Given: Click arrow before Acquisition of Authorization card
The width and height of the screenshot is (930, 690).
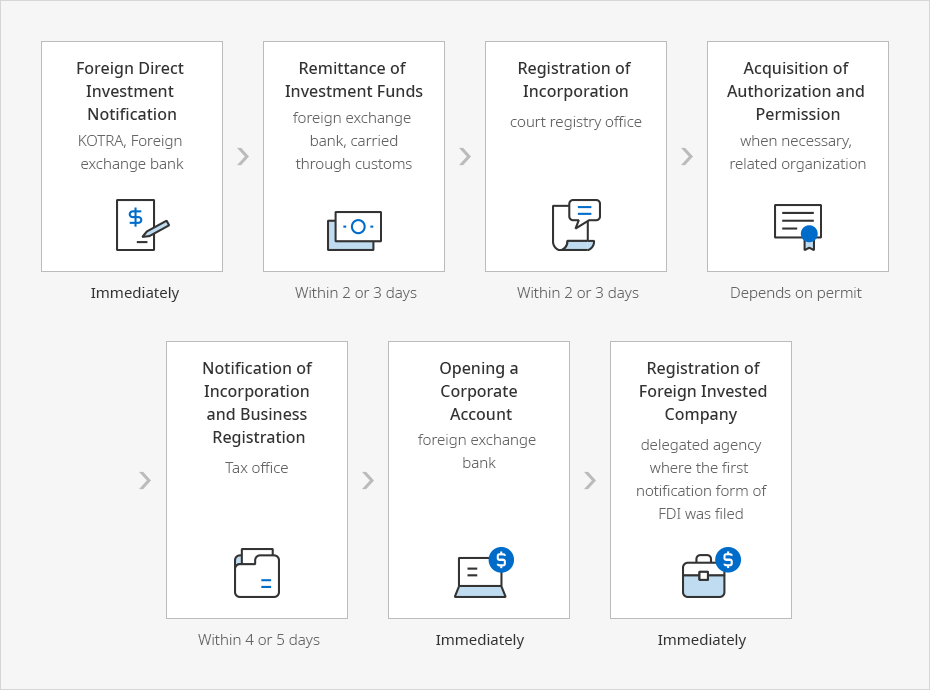Looking at the screenshot, I should (x=687, y=157).
